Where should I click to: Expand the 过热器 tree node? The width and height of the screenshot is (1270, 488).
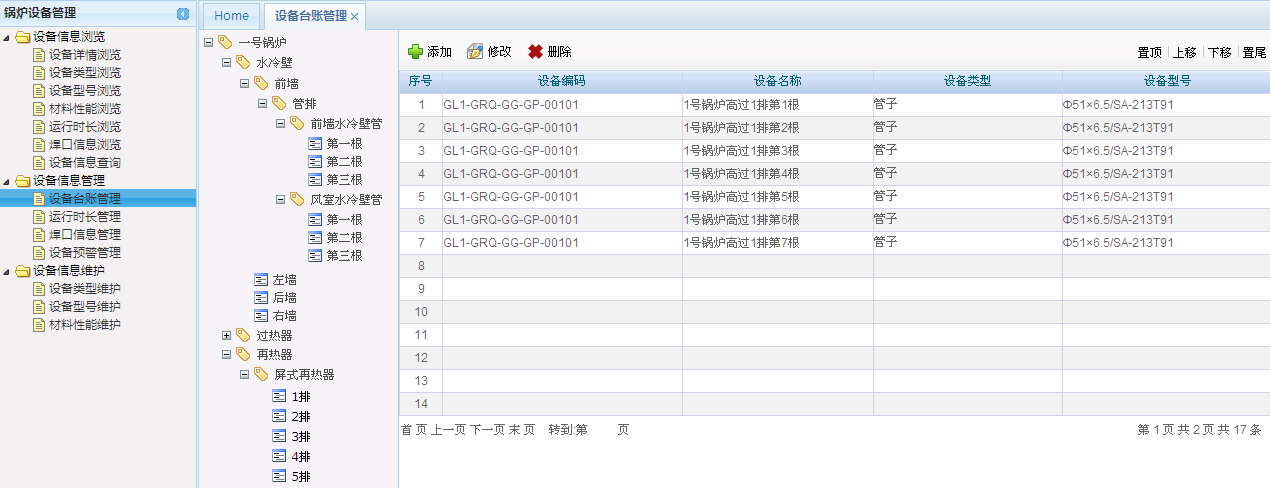[x=226, y=335]
